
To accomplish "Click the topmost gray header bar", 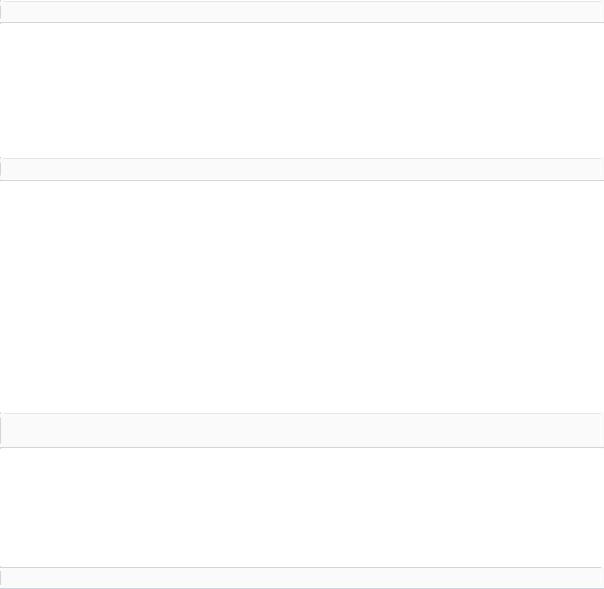I will pyautogui.click(x=302, y=12).
